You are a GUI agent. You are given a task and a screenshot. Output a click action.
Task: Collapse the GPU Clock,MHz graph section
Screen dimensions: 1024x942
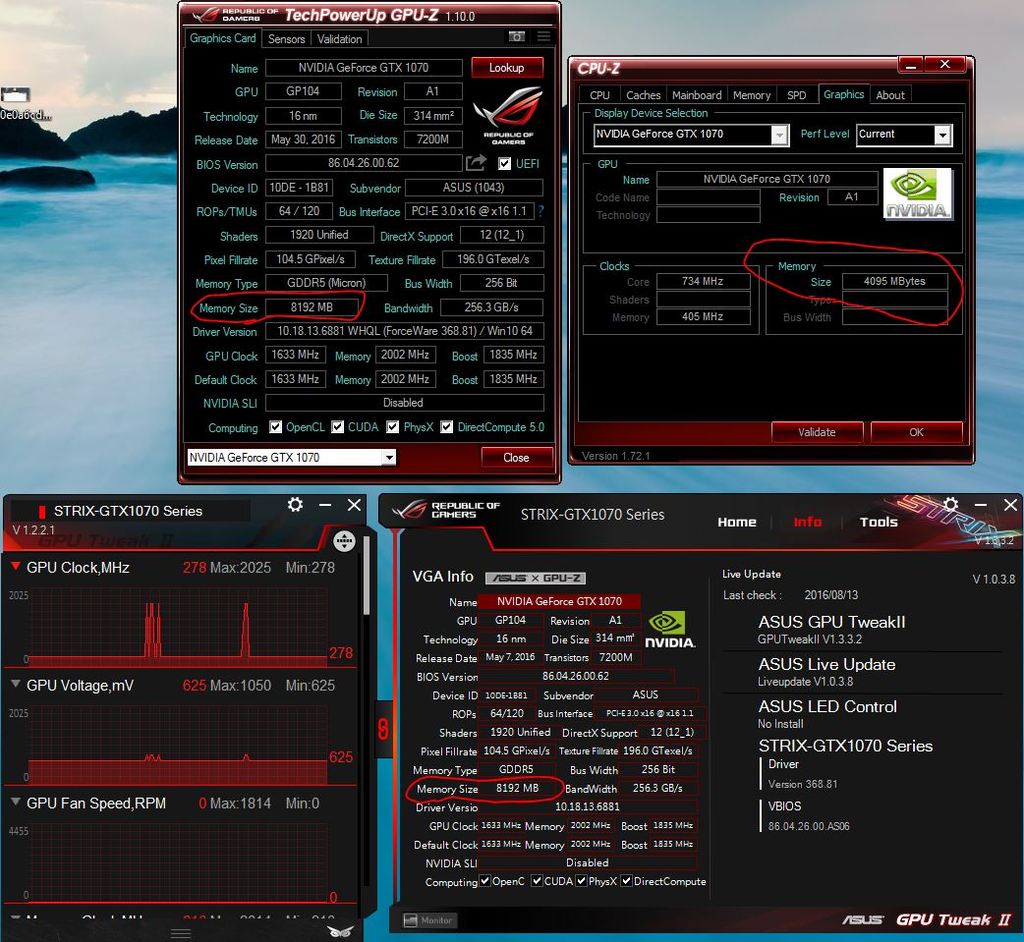pos(15,566)
